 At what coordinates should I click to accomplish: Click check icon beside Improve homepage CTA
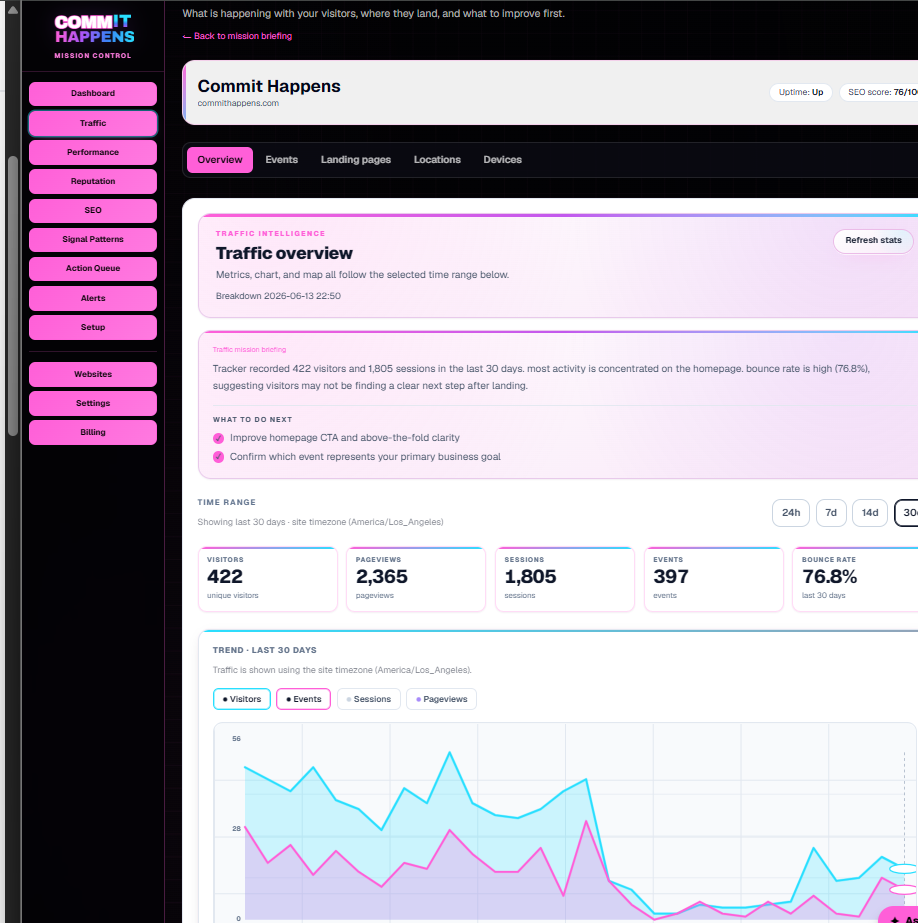pos(218,439)
